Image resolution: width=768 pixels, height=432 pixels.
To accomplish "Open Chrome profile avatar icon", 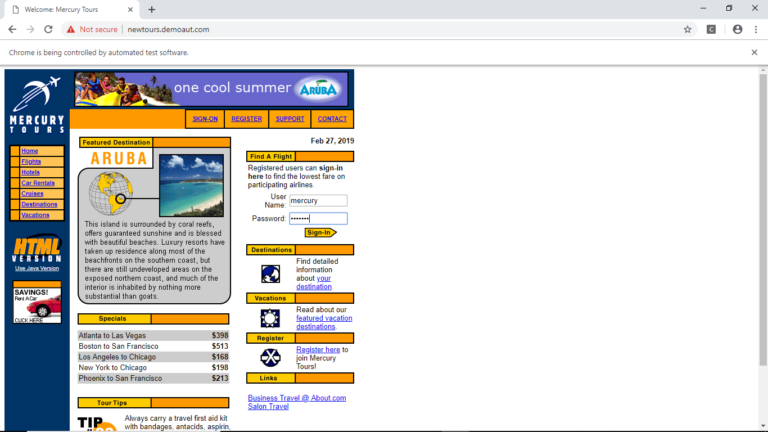I will click(x=737, y=29).
